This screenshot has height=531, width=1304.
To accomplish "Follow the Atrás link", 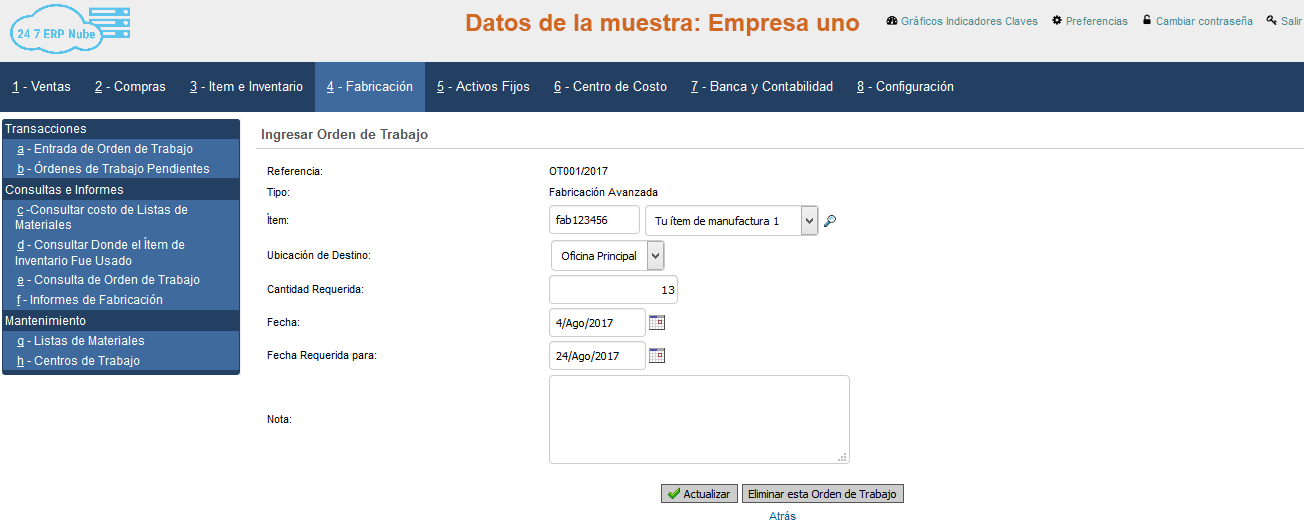I will [x=782, y=516].
